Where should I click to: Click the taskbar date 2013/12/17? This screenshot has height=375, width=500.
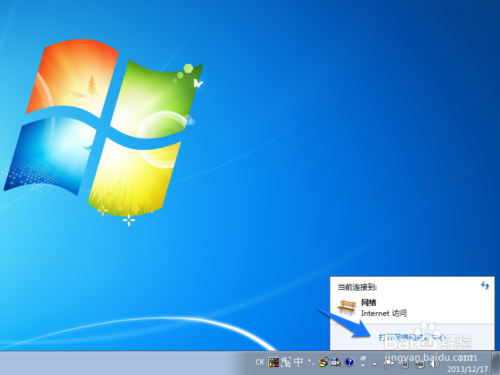(467, 369)
